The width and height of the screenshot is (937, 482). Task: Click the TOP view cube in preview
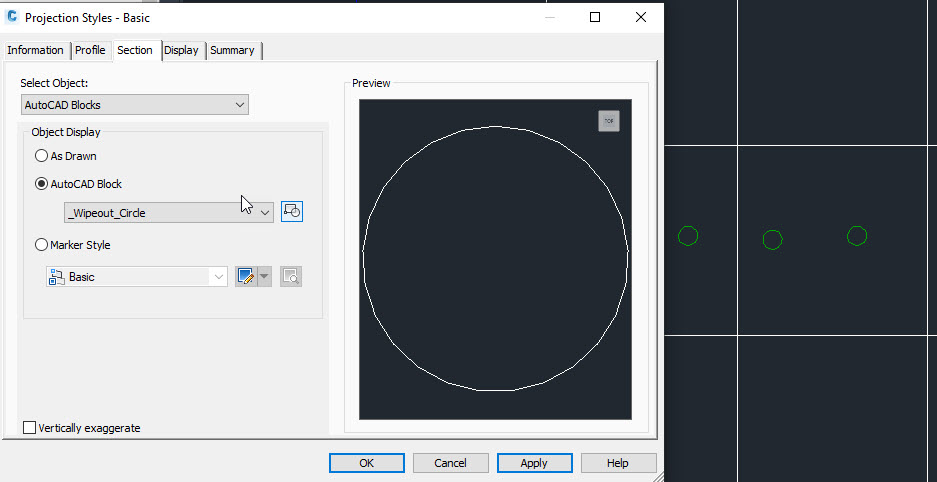click(609, 121)
